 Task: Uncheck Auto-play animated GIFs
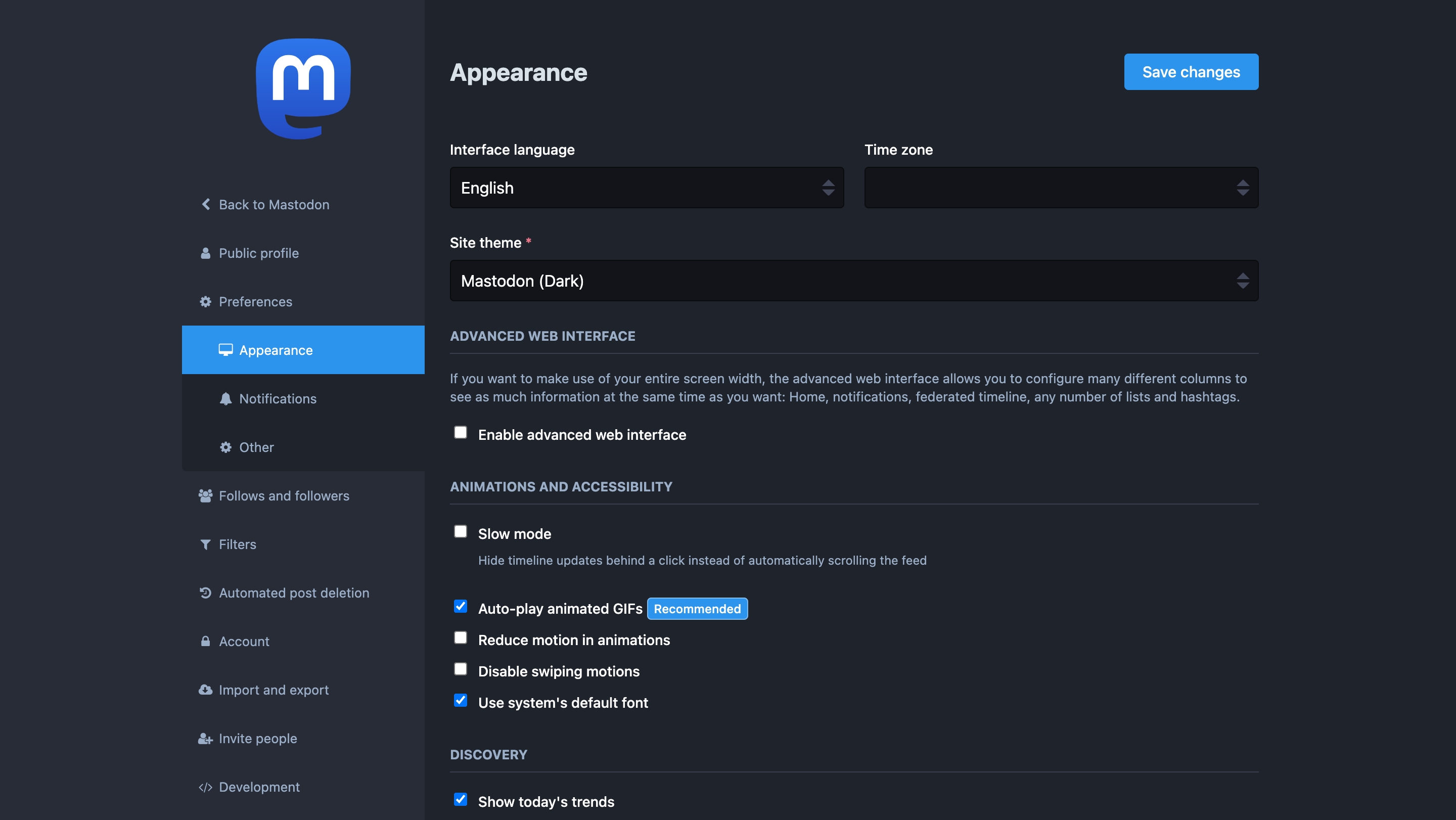(x=461, y=606)
